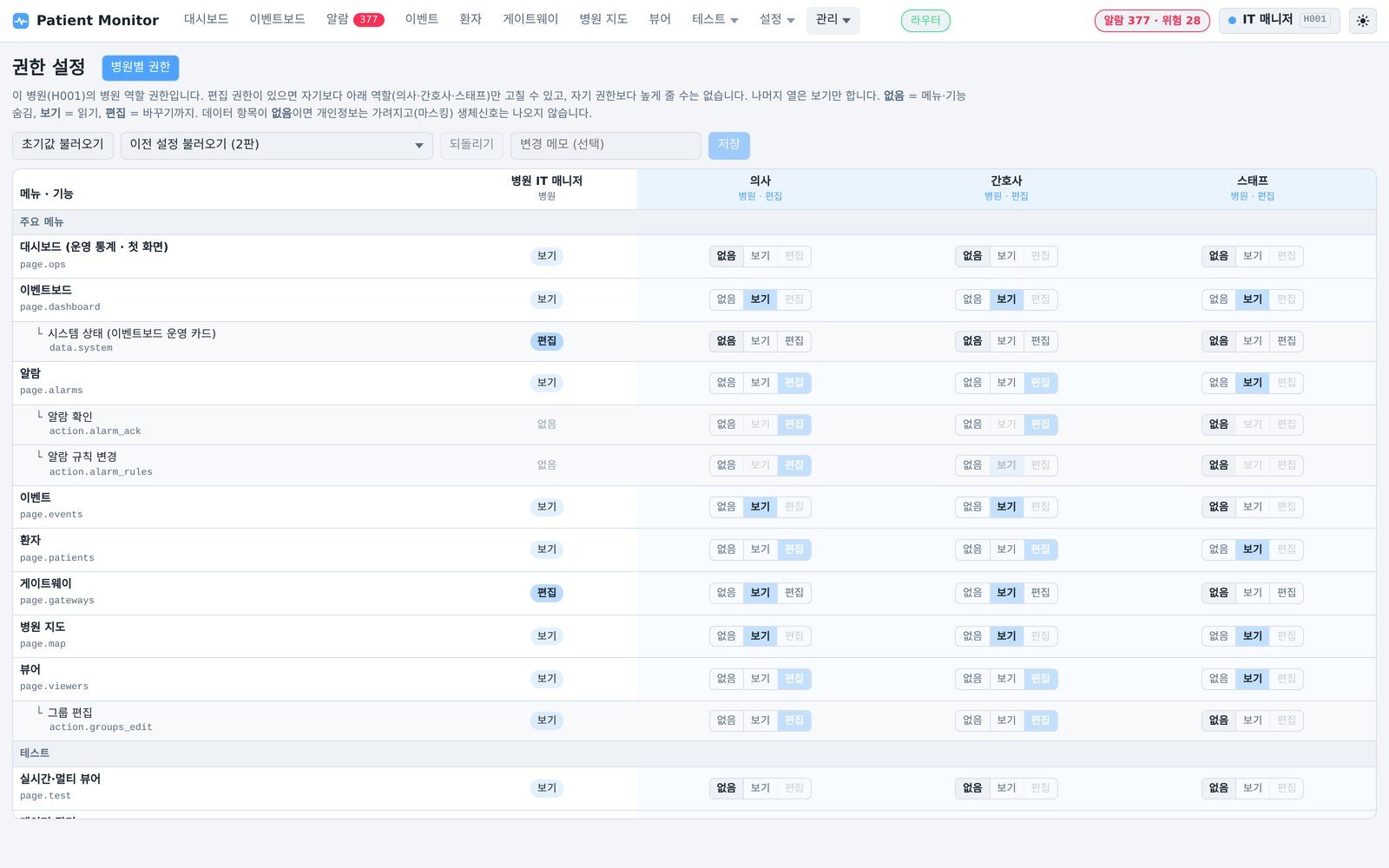Set 의사 알람 규칙 변경 permission to 없음
This screenshot has height=868, width=1389.
[x=727, y=465]
